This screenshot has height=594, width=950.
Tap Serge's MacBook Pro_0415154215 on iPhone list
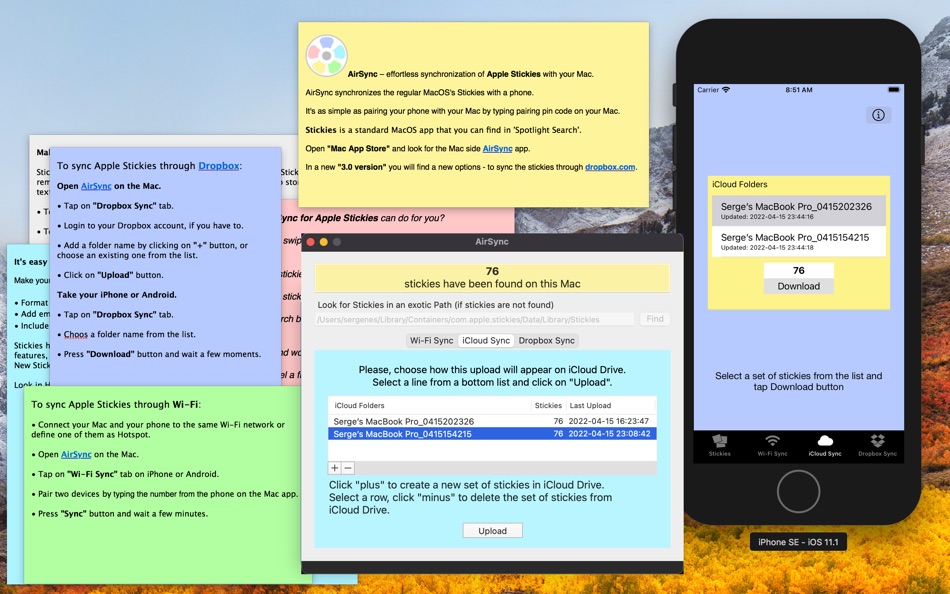(799, 241)
